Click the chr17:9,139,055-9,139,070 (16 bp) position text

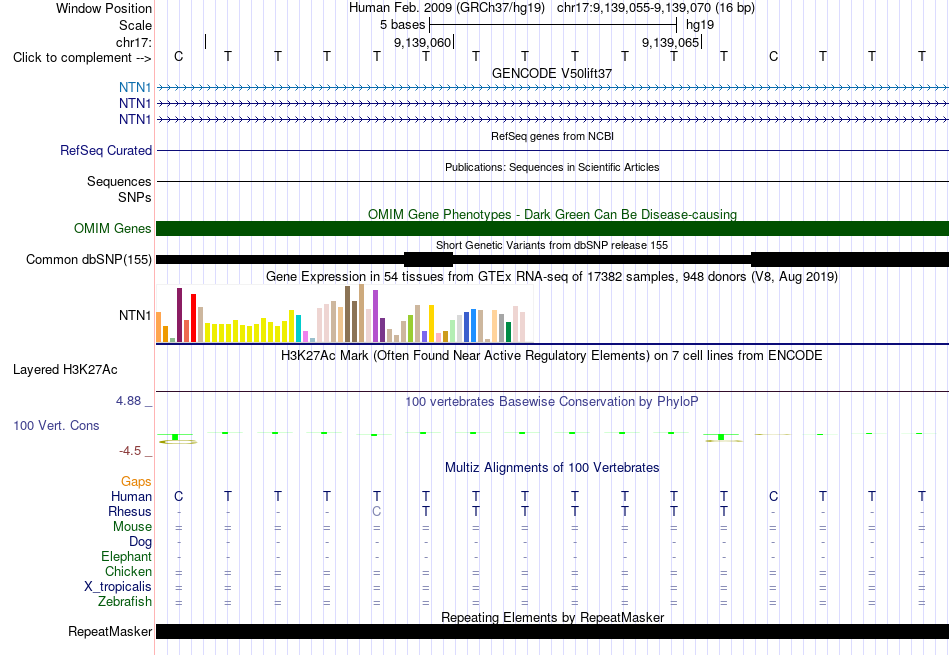click(656, 8)
